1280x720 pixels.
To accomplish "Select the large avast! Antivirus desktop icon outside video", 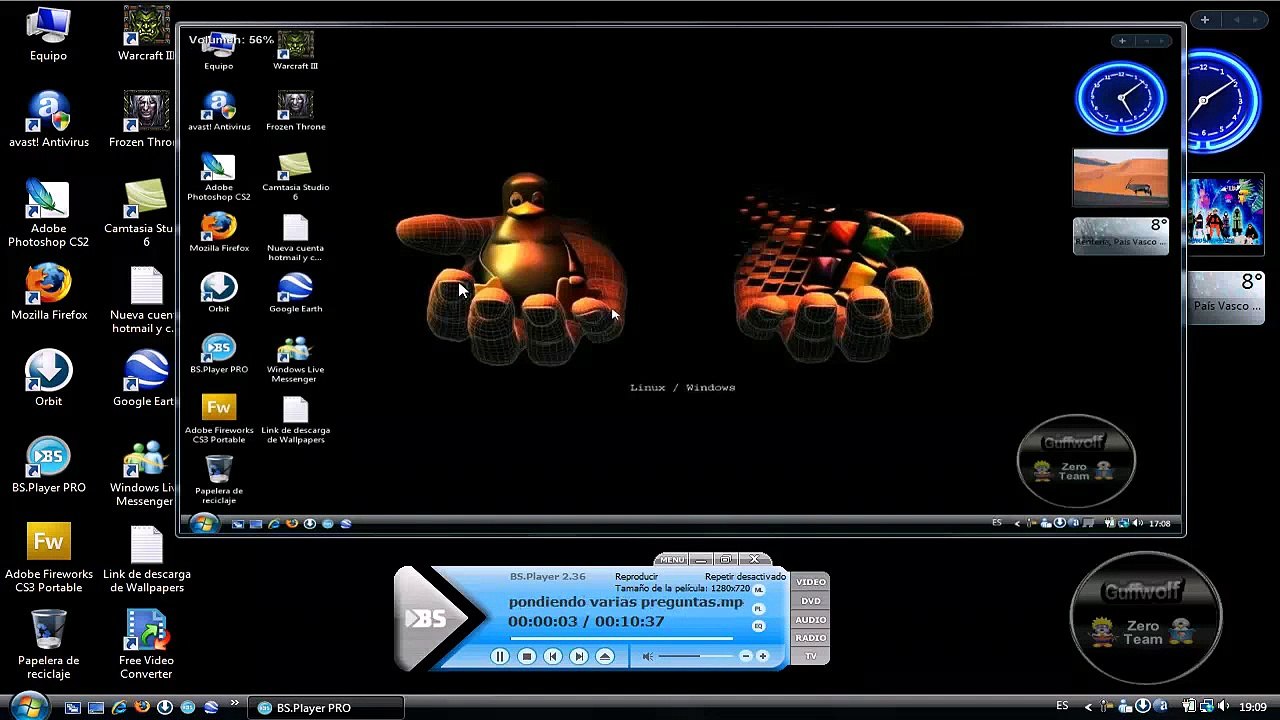I will coord(49,120).
